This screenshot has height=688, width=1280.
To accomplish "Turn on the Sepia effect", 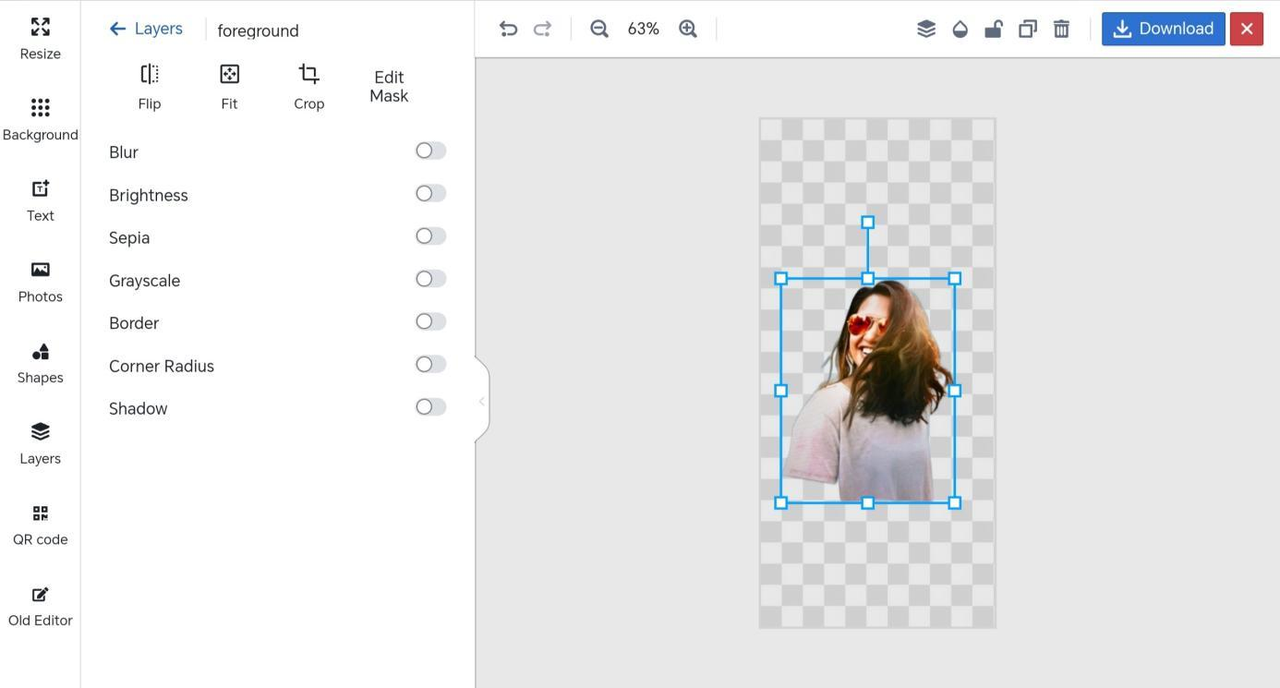I will click(431, 237).
